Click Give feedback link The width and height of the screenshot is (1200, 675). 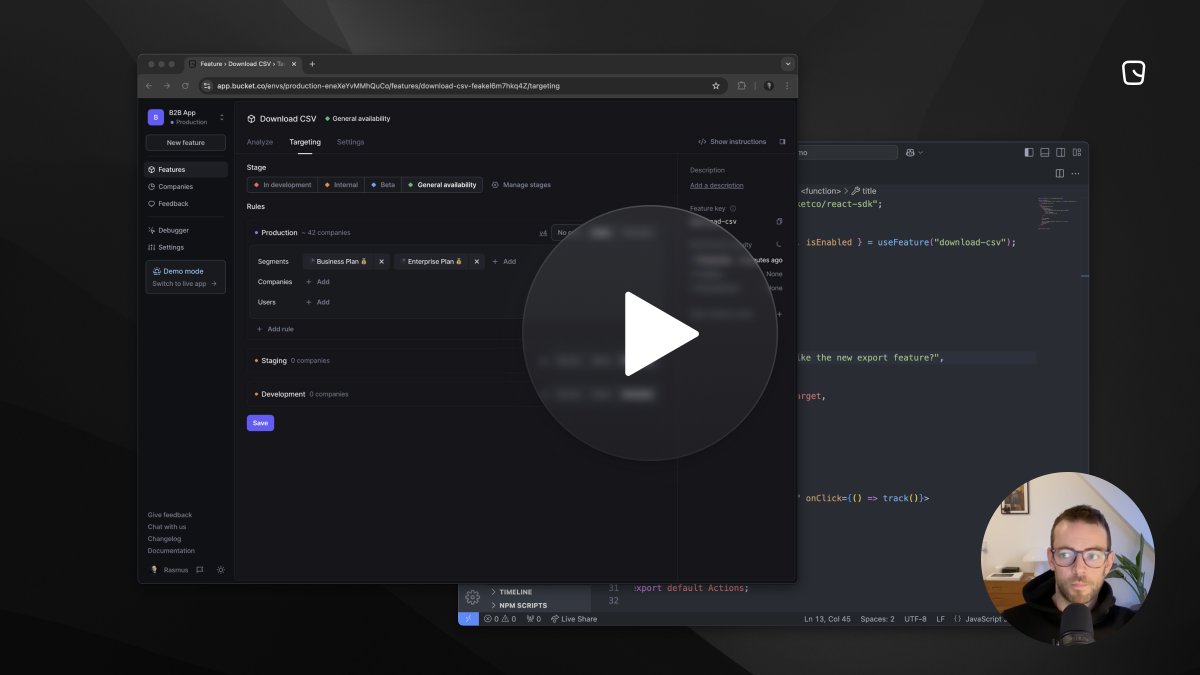[x=170, y=515]
